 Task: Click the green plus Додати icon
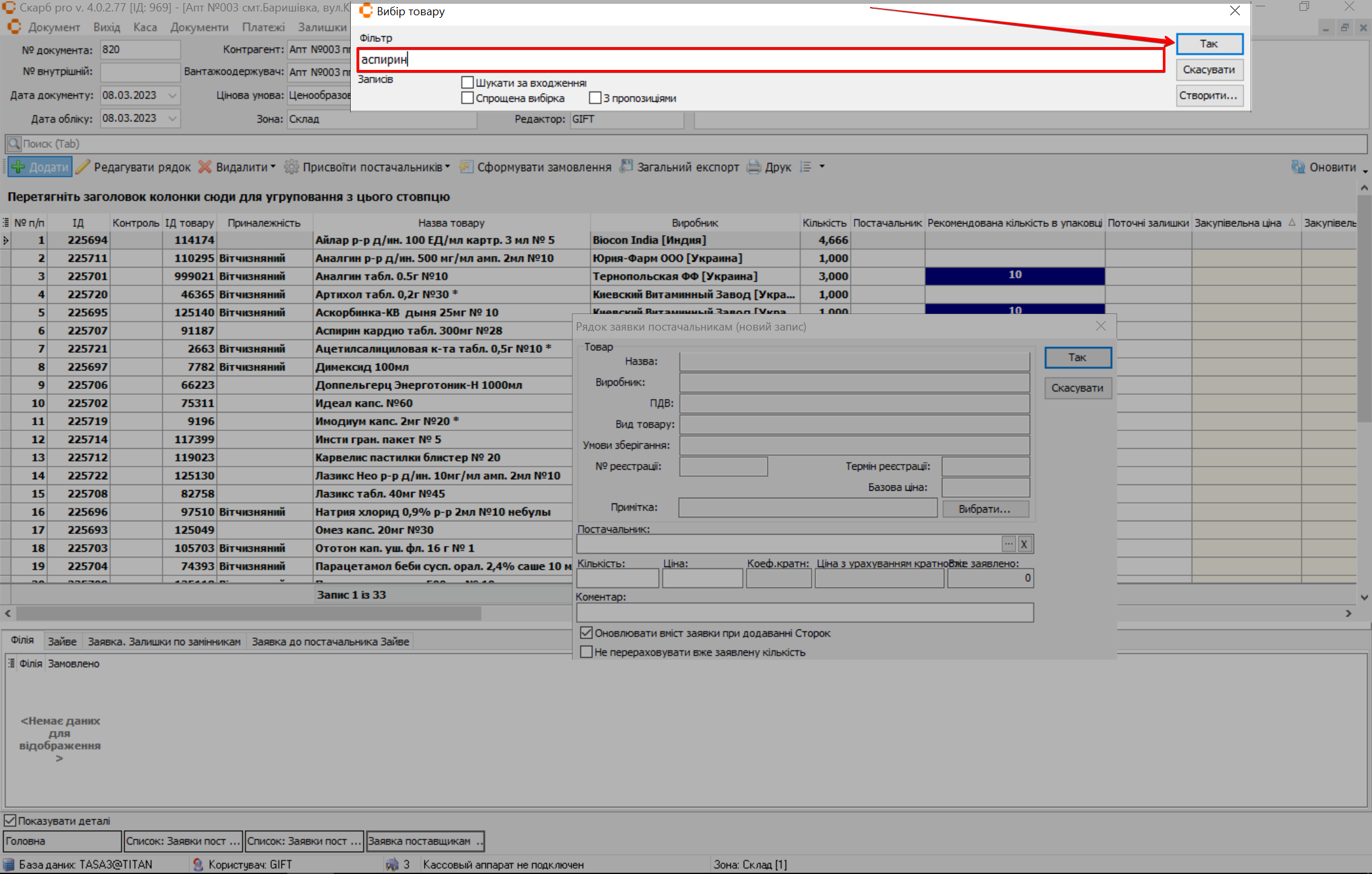coord(18,167)
